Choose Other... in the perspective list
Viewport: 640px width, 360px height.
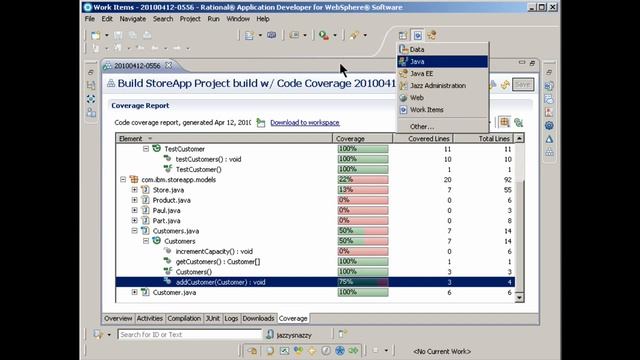442,127
